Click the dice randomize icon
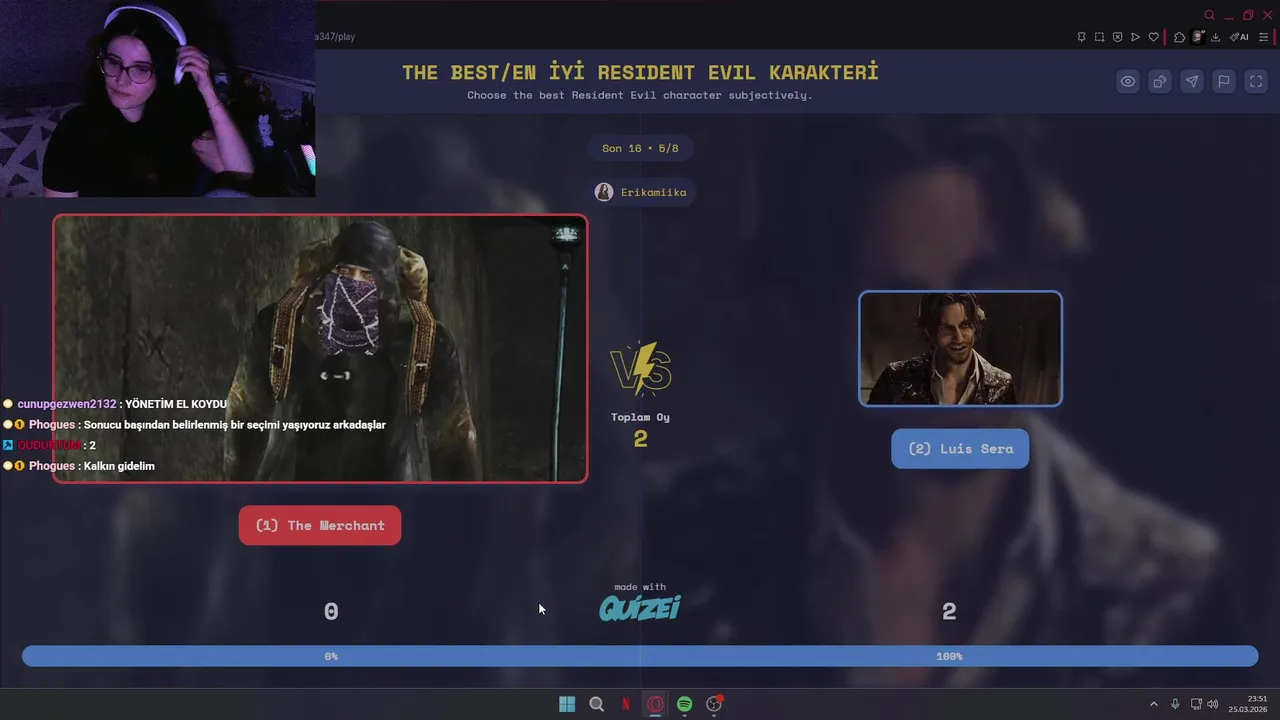1280x720 pixels. [1160, 82]
